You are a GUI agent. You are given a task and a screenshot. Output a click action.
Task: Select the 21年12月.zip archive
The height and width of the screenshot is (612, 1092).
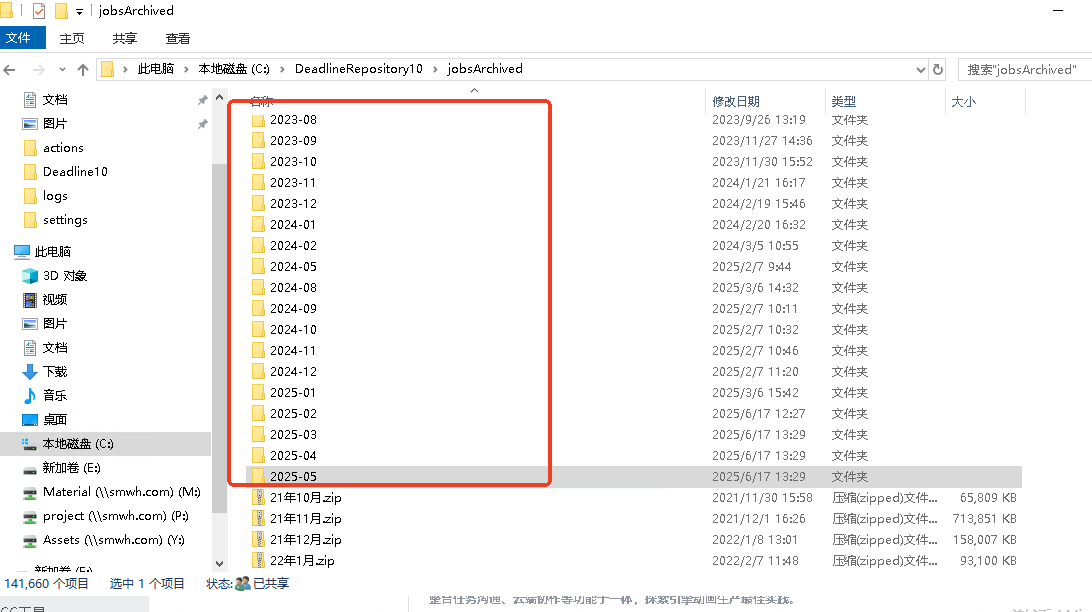[306, 540]
